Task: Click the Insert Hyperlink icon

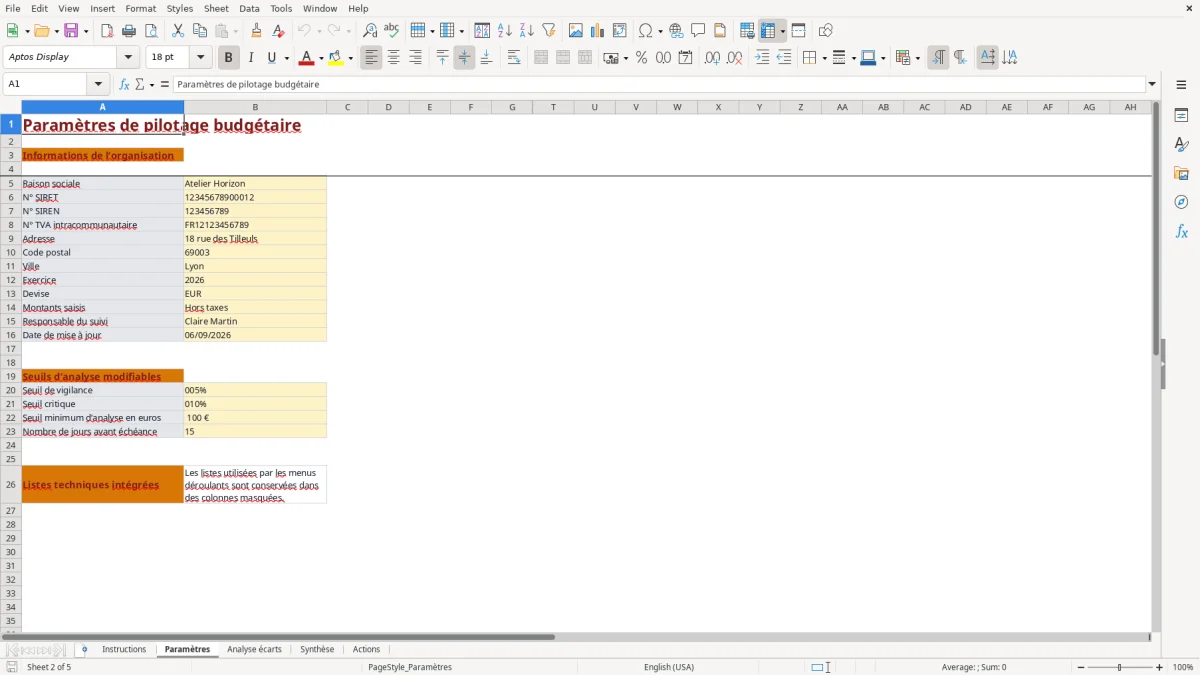Action: click(x=676, y=31)
